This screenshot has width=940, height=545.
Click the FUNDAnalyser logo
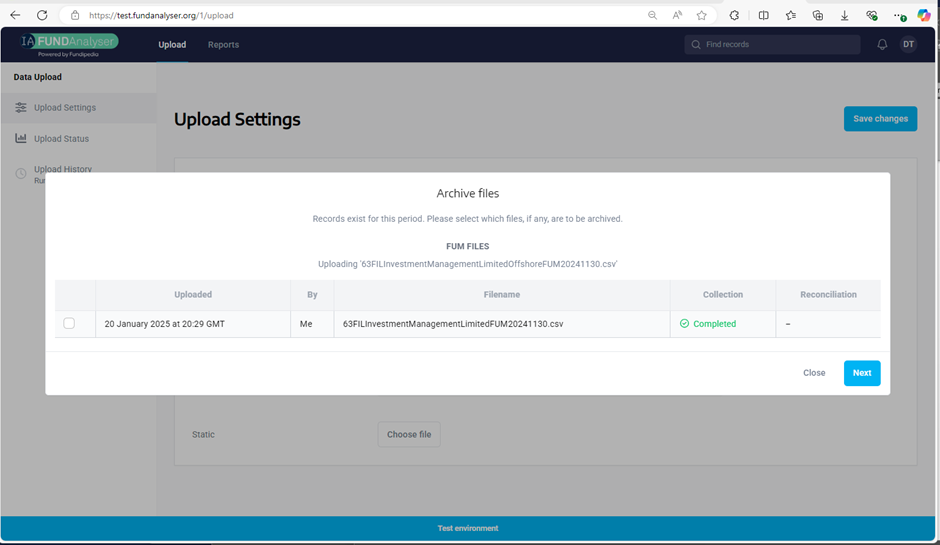(x=70, y=44)
